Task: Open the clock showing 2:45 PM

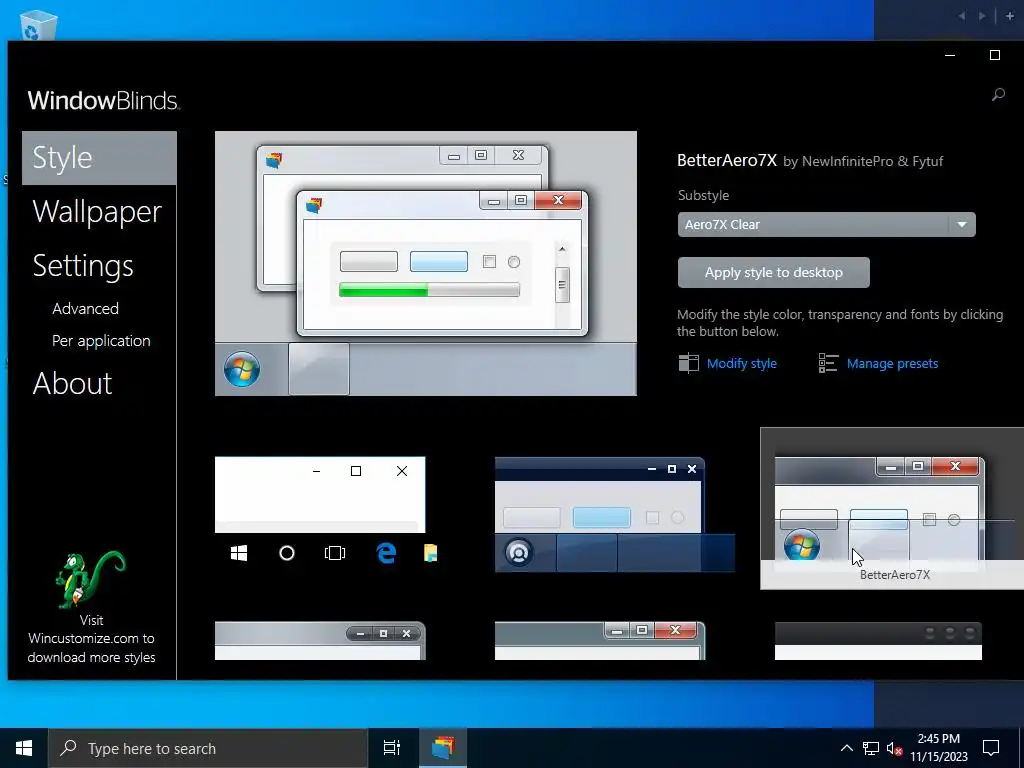Action: coord(938,748)
